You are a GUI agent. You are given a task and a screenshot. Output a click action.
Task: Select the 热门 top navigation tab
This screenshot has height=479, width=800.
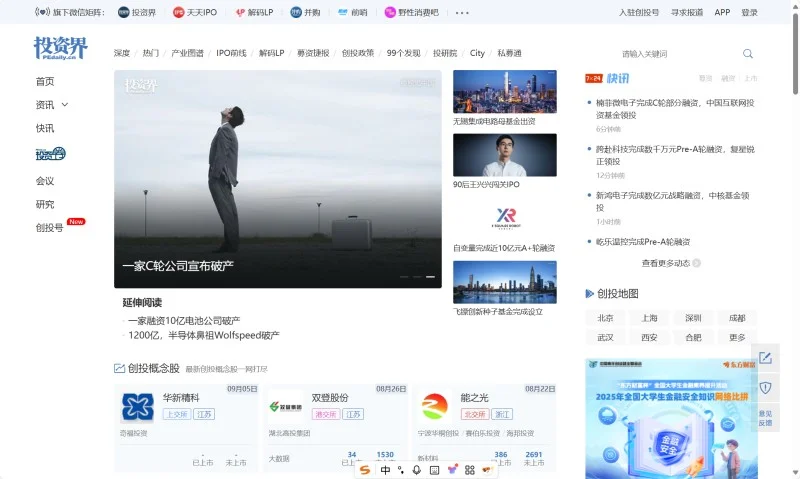coord(151,53)
